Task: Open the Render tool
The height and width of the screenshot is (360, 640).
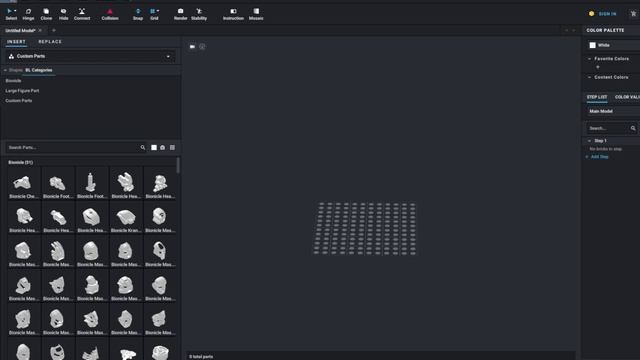Action: click(x=180, y=14)
